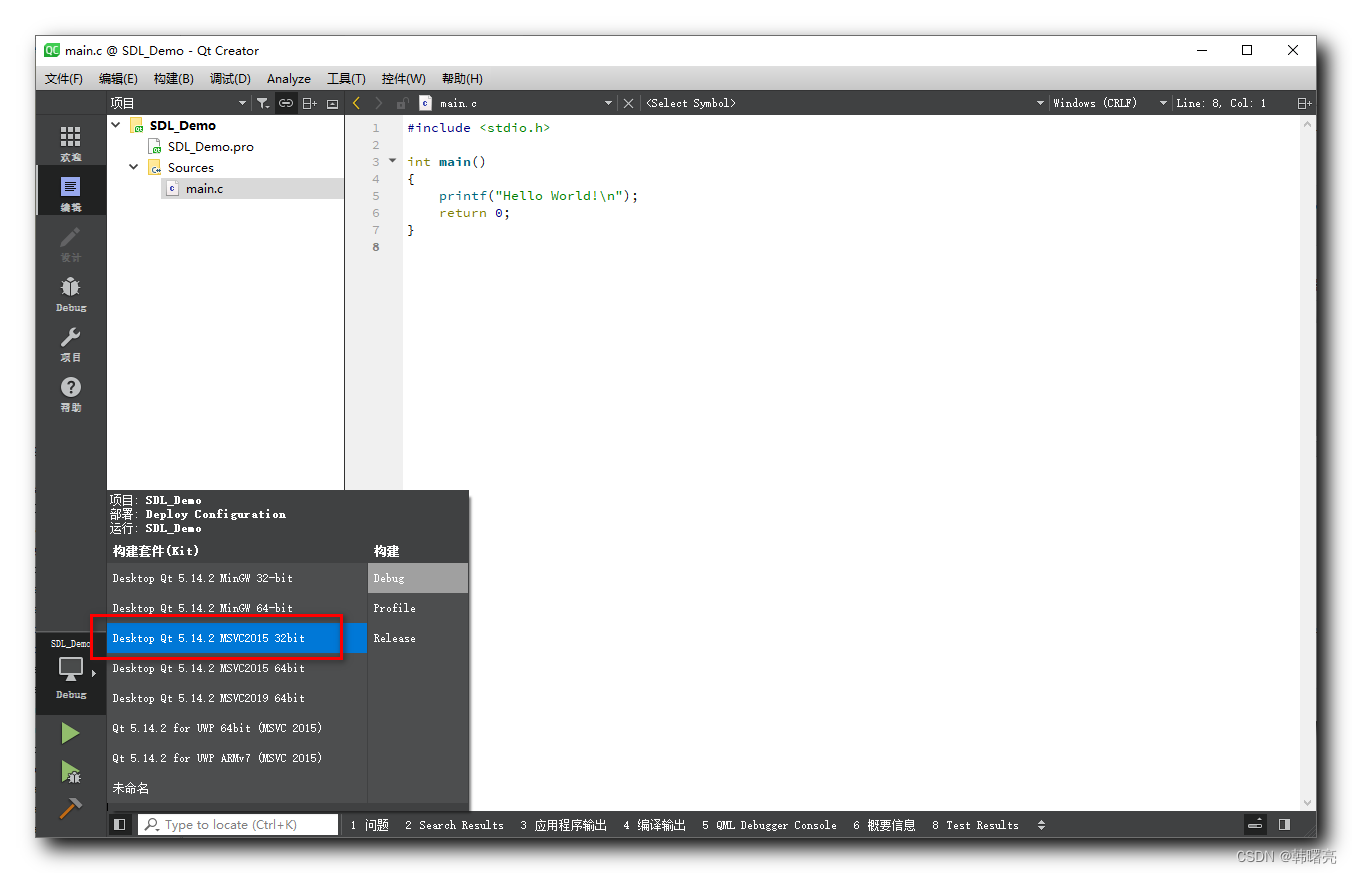
Task: Go back in editor navigation history
Action: tap(356, 103)
